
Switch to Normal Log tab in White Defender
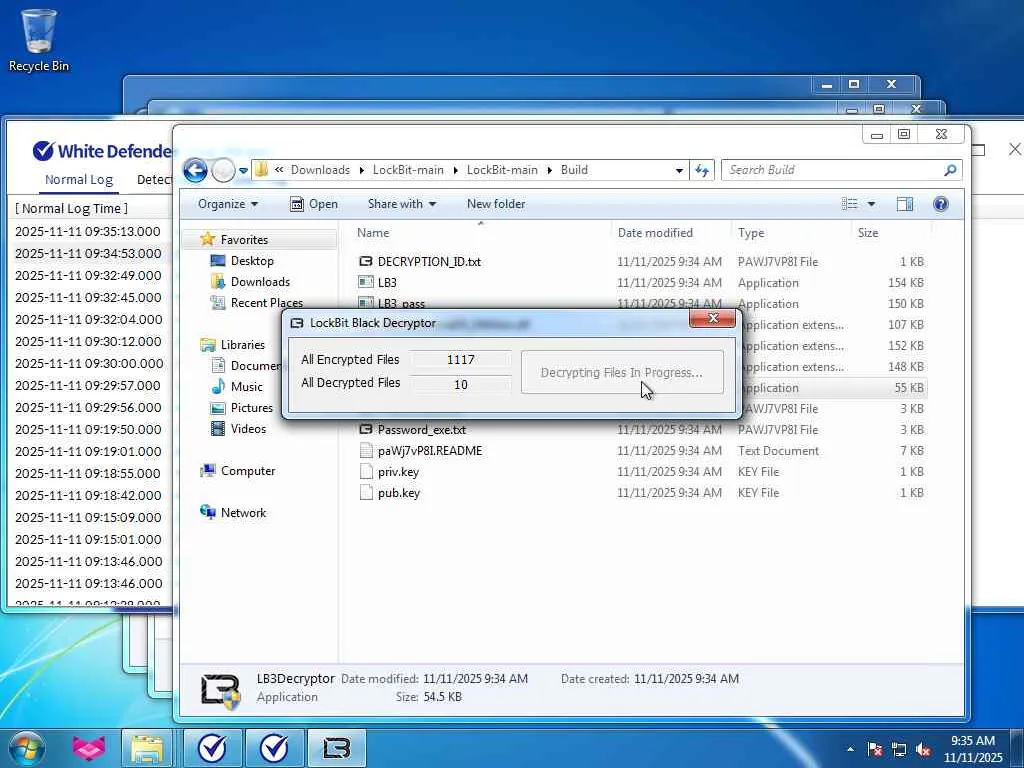pyautogui.click(x=79, y=180)
